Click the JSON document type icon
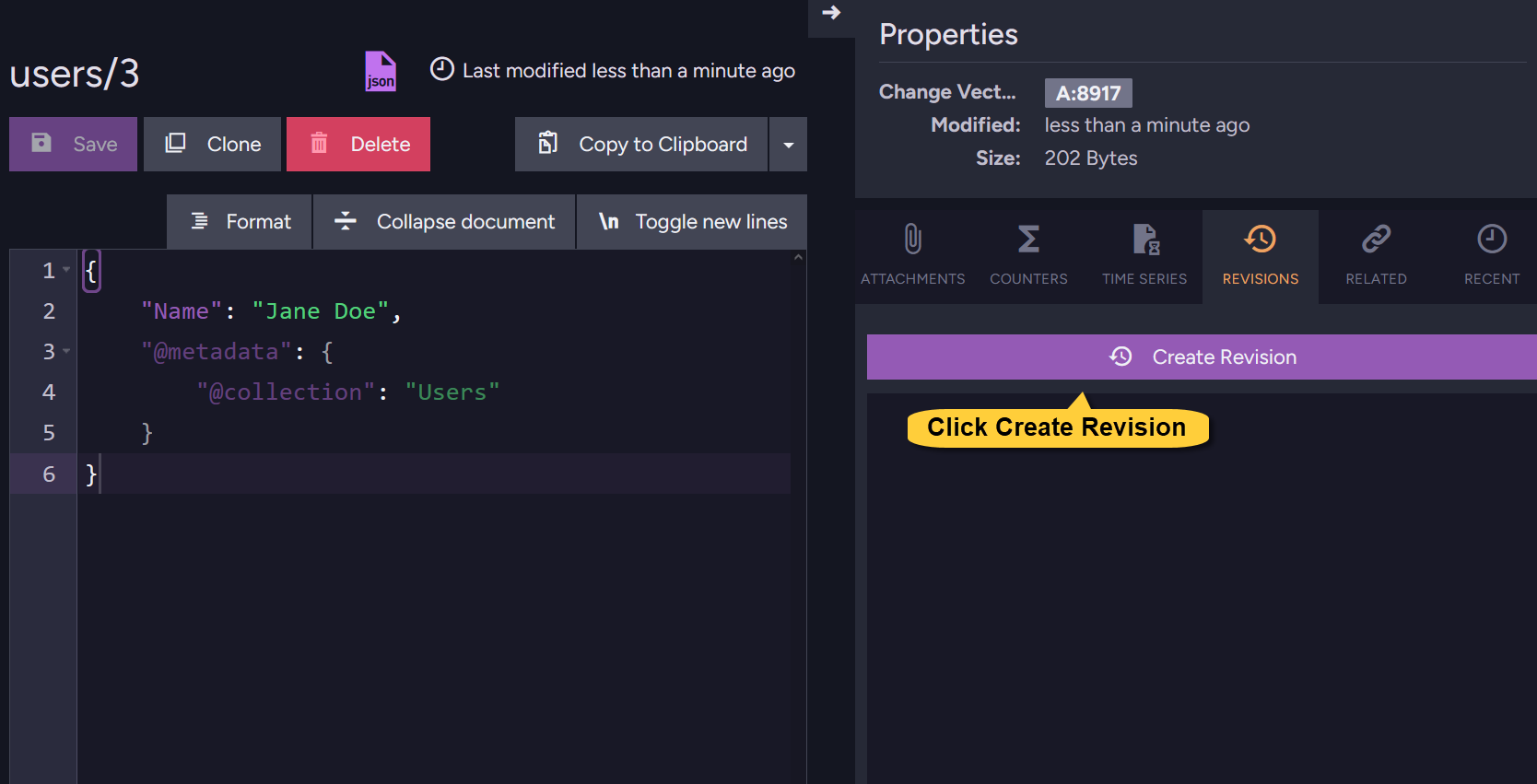Viewport: 1537px width, 784px height. (381, 71)
